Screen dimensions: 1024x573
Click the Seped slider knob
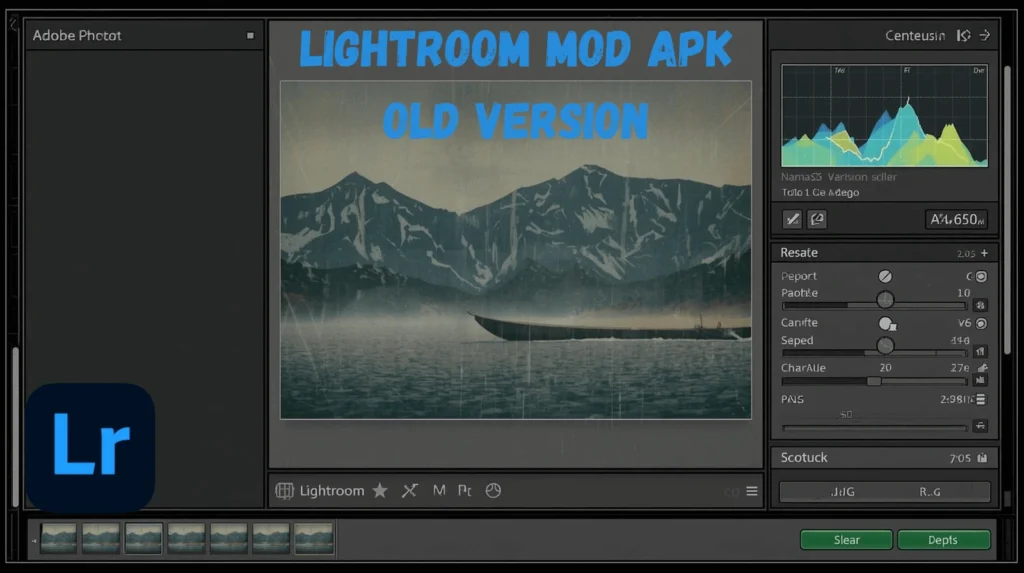[x=885, y=346]
